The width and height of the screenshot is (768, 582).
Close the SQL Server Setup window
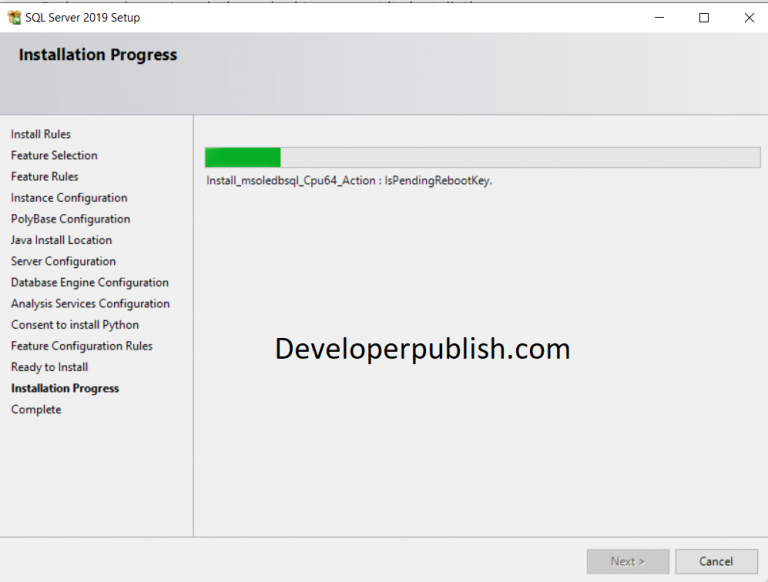point(749,18)
